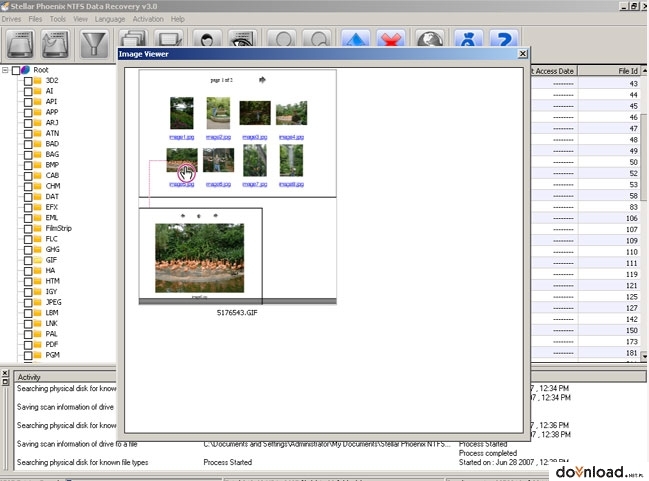Image resolution: width=649 pixels, height=481 pixels.
Task: Click the JPEG folder icon in the tree
Action: tap(38, 302)
